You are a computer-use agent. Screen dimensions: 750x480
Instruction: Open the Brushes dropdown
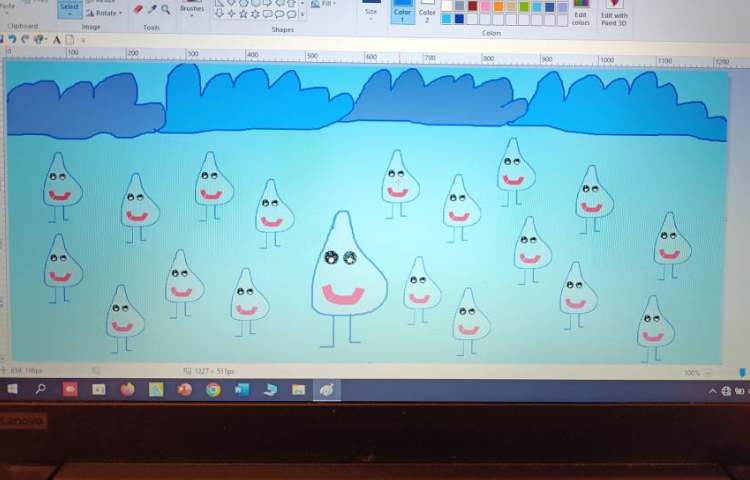191,9
